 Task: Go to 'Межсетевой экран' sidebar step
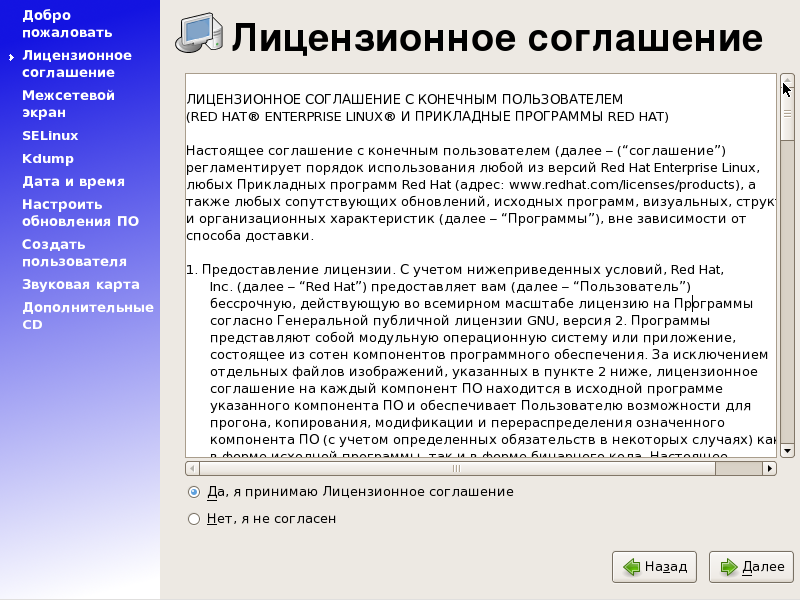click(68, 104)
